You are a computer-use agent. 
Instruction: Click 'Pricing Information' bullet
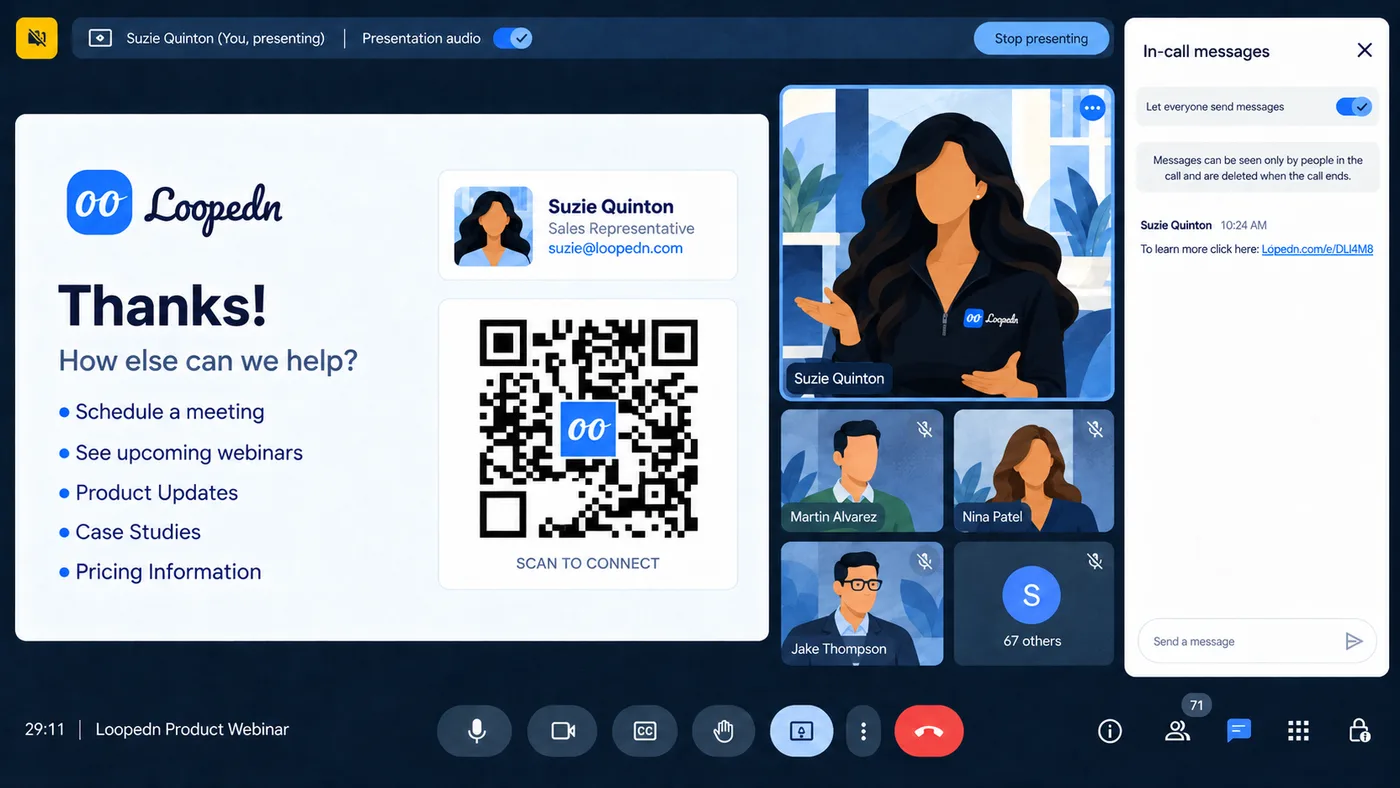pos(168,572)
